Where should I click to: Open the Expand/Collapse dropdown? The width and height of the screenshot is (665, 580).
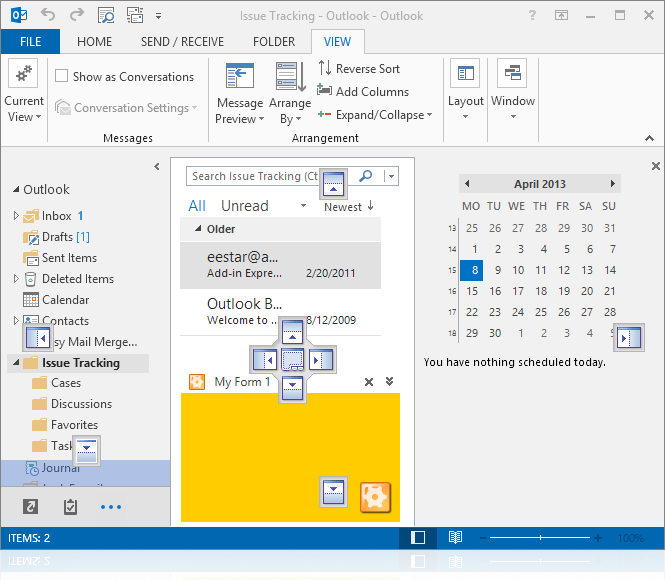pyautogui.click(x=375, y=114)
